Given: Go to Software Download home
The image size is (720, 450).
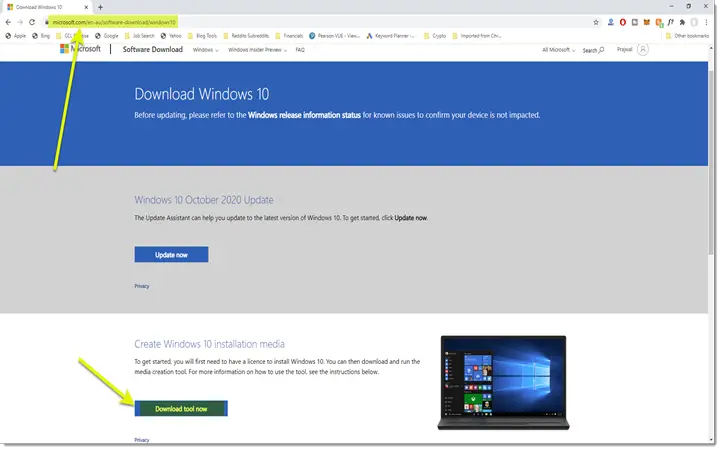Looking at the screenshot, I should (152, 49).
